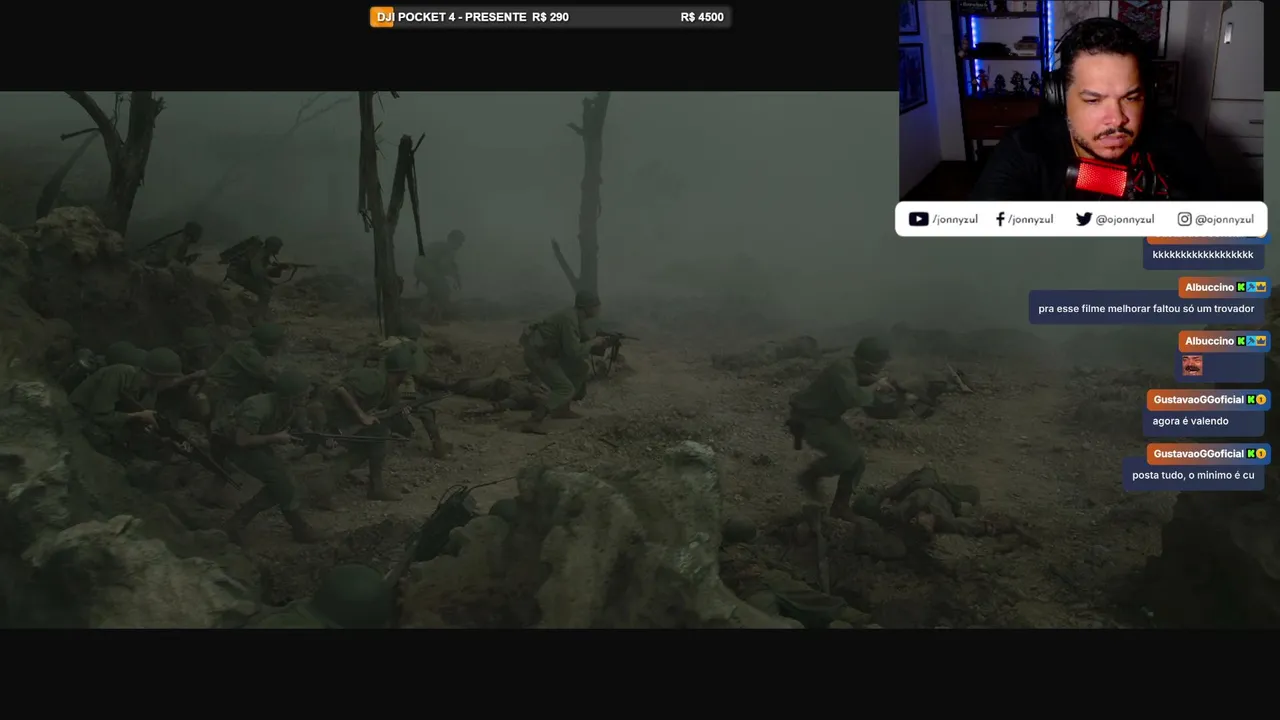1280x720 pixels.
Task: Click the gold badge beside GustavaoGGoficial above "posta tudo"
Action: pyautogui.click(x=1261, y=453)
